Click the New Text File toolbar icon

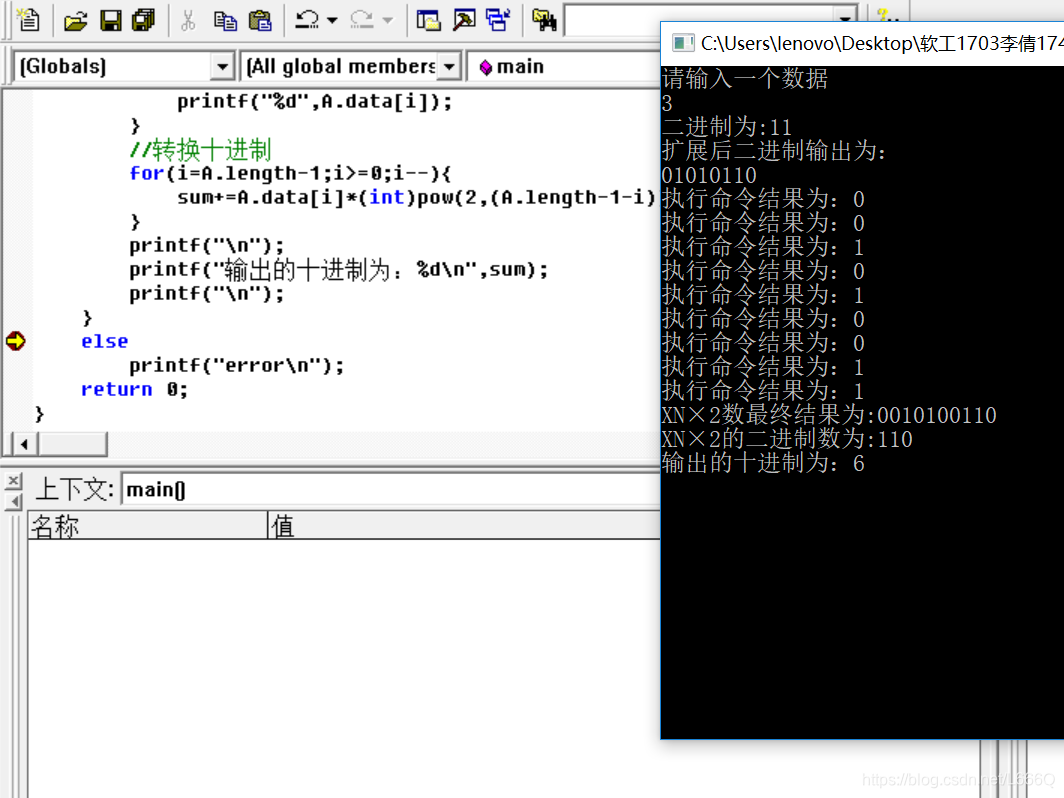pos(28,20)
